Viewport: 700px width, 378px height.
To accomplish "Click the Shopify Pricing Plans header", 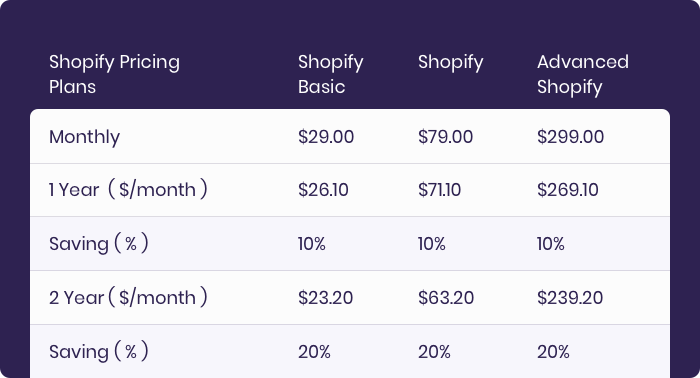I will click(x=114, y=74).
